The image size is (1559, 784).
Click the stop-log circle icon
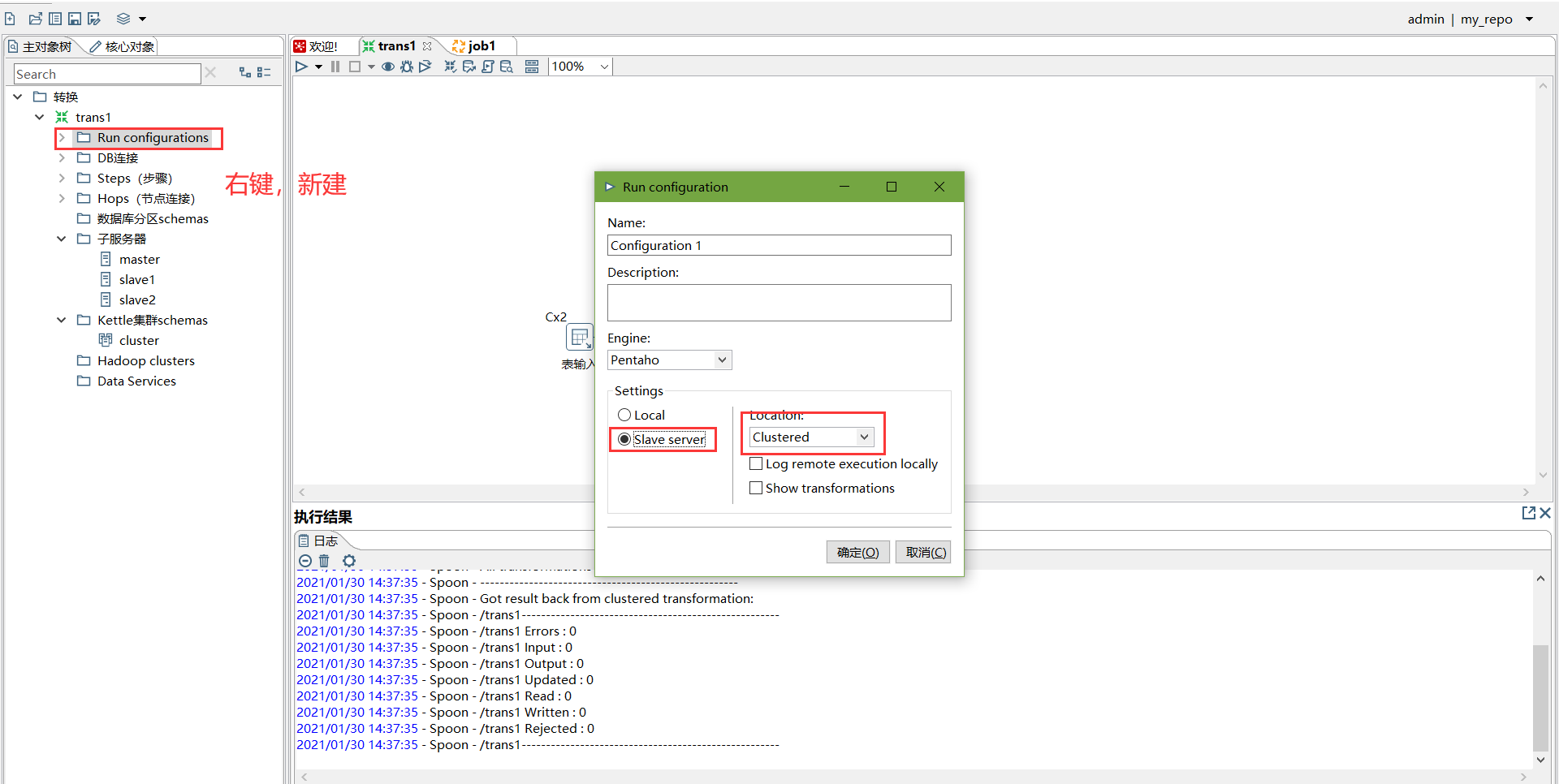(x=305, y=561)
